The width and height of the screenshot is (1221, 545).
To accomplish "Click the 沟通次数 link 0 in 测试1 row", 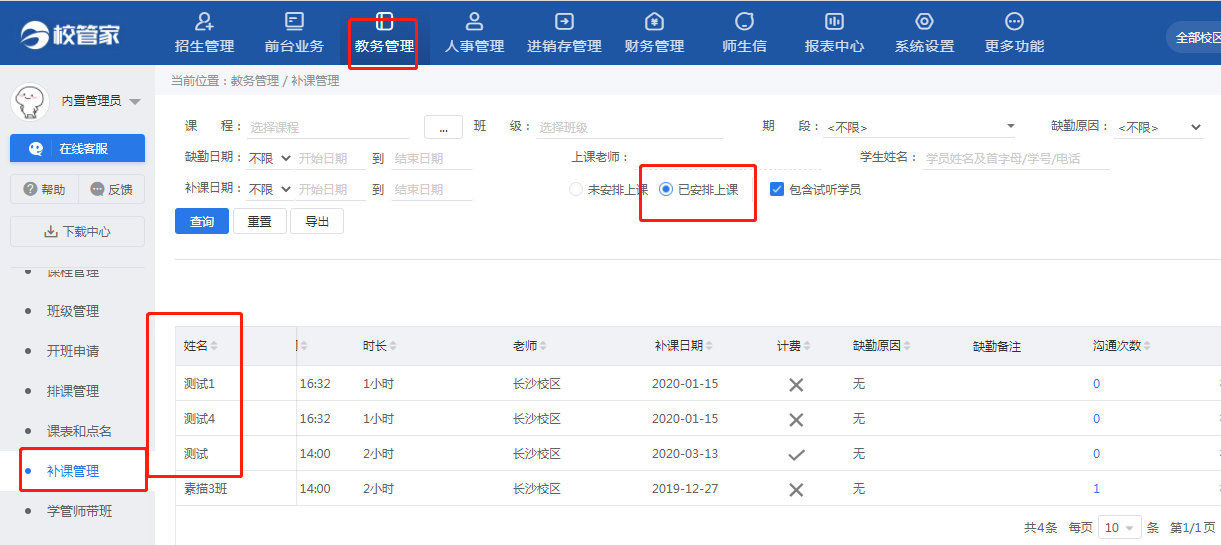I will tap(1096, 384).
